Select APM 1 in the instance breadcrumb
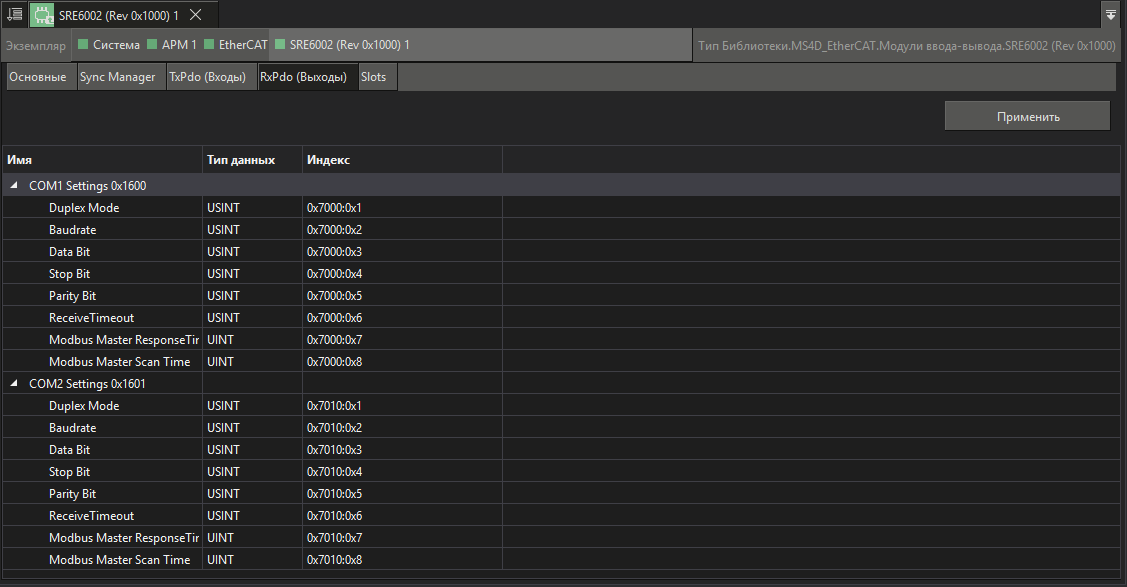 pos(172,45)
